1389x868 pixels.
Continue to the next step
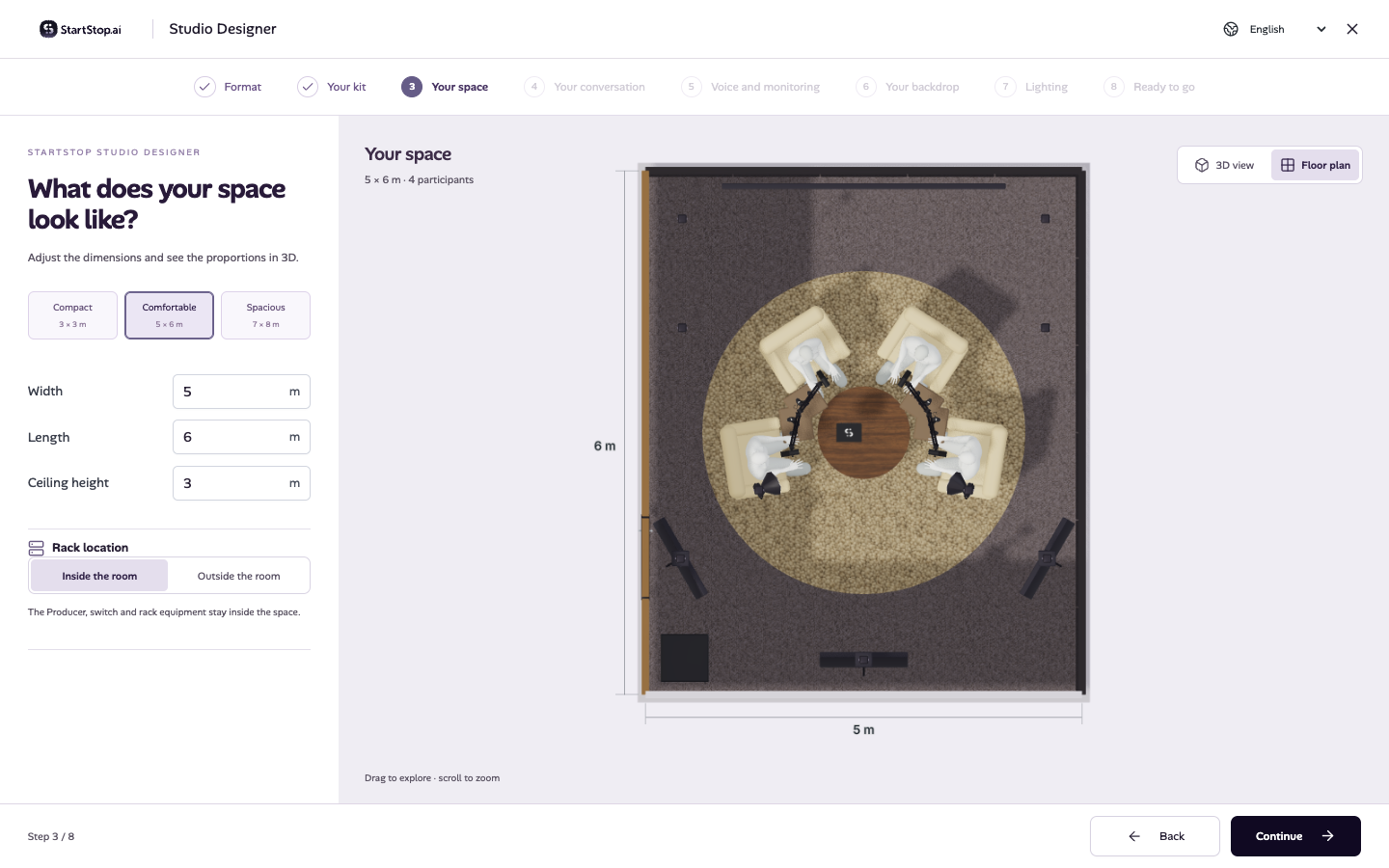pos(1295,836)
